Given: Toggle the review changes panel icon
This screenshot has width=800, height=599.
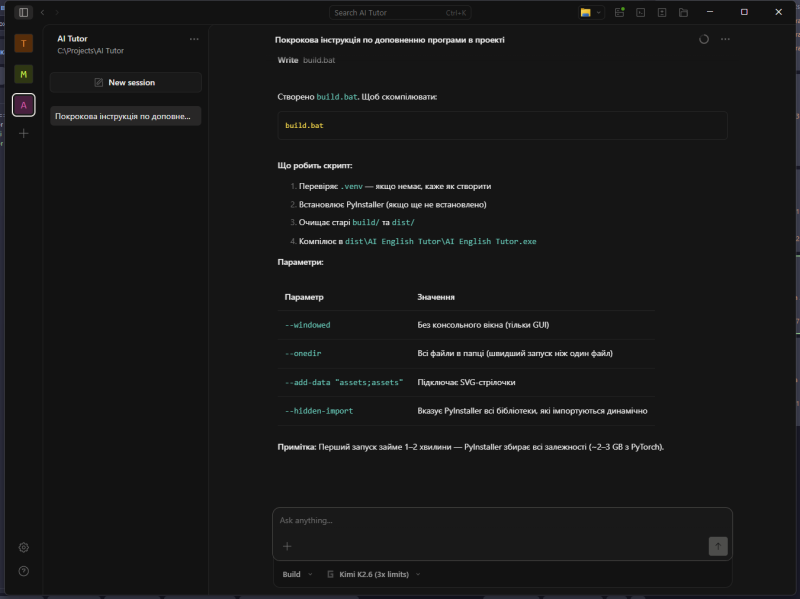Looking at the screenshot, I should point(662,12).
